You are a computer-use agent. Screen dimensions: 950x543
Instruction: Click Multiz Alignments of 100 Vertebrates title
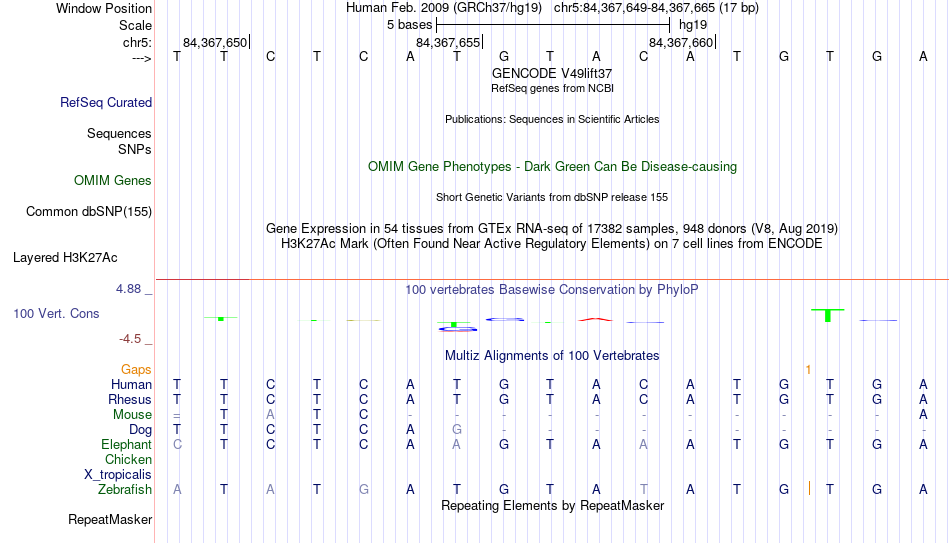(x=552, y=356)
